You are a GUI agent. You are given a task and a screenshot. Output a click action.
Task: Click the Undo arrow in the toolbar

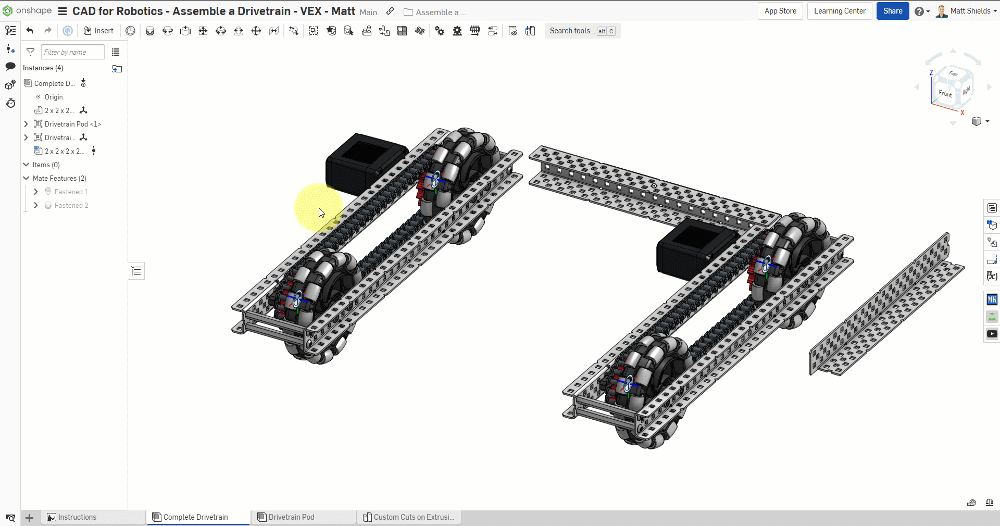coord(30,31)
